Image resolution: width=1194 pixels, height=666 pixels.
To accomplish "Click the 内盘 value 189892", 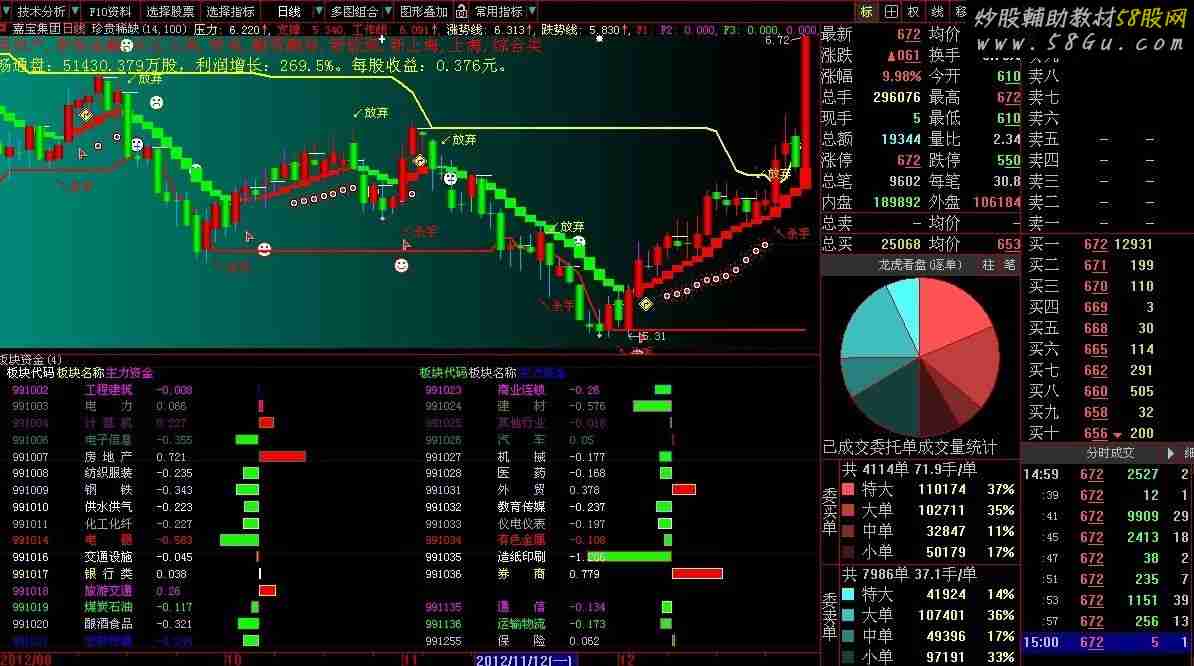I will click(x=896, y=202).
